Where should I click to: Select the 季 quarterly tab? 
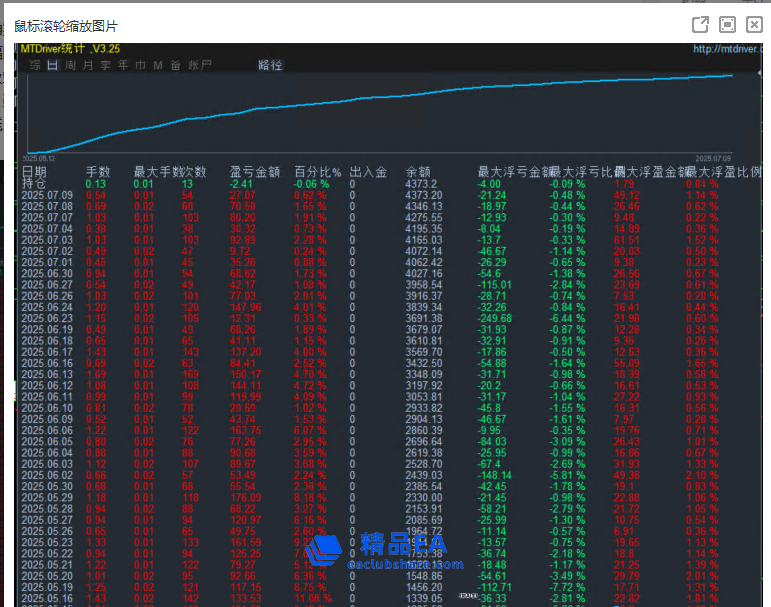(x=106, y=65)
